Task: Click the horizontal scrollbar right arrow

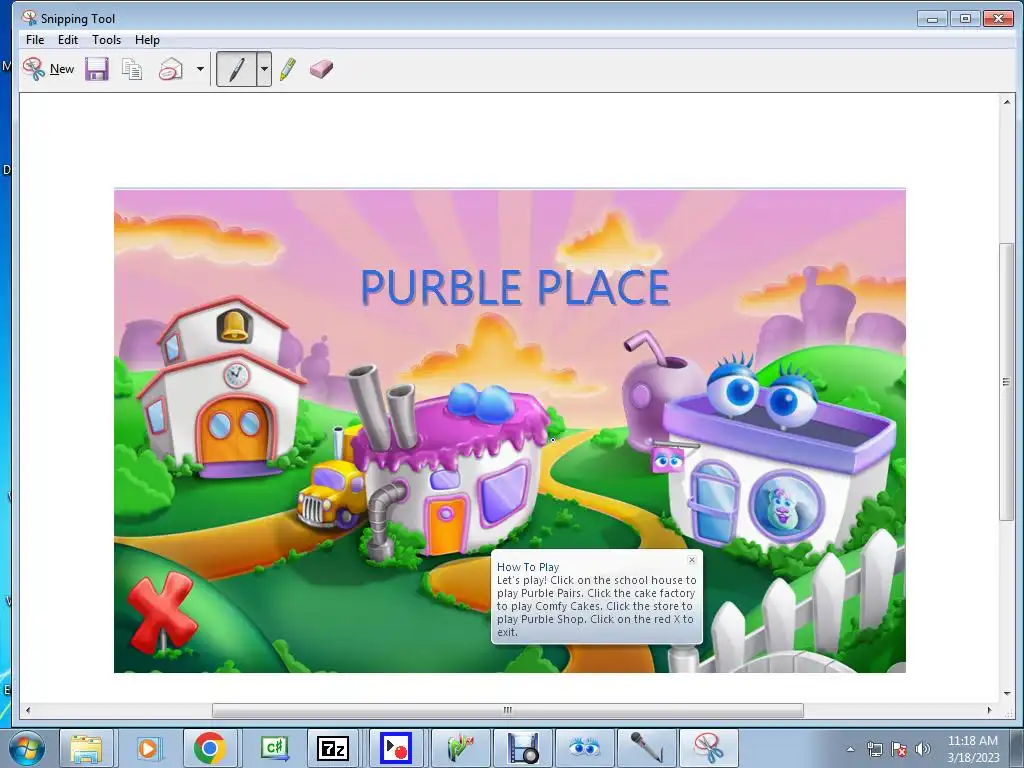Action: coord(989,710)
